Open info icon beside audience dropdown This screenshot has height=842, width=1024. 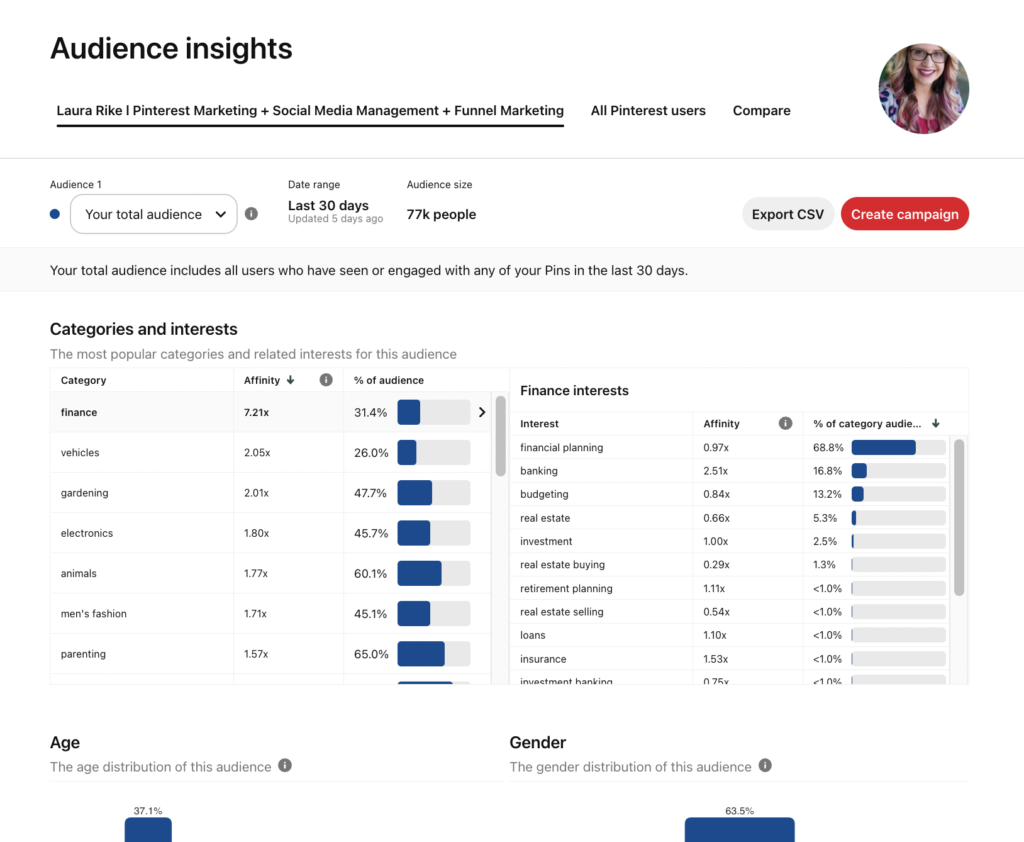tap(251, 214)
